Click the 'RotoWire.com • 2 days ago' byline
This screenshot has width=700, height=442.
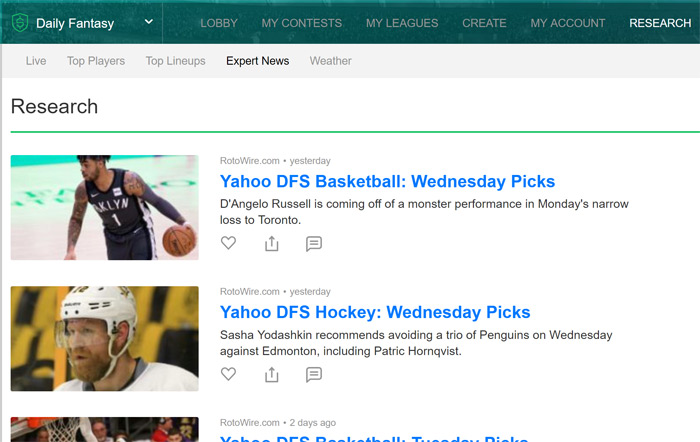pos(278,422)
